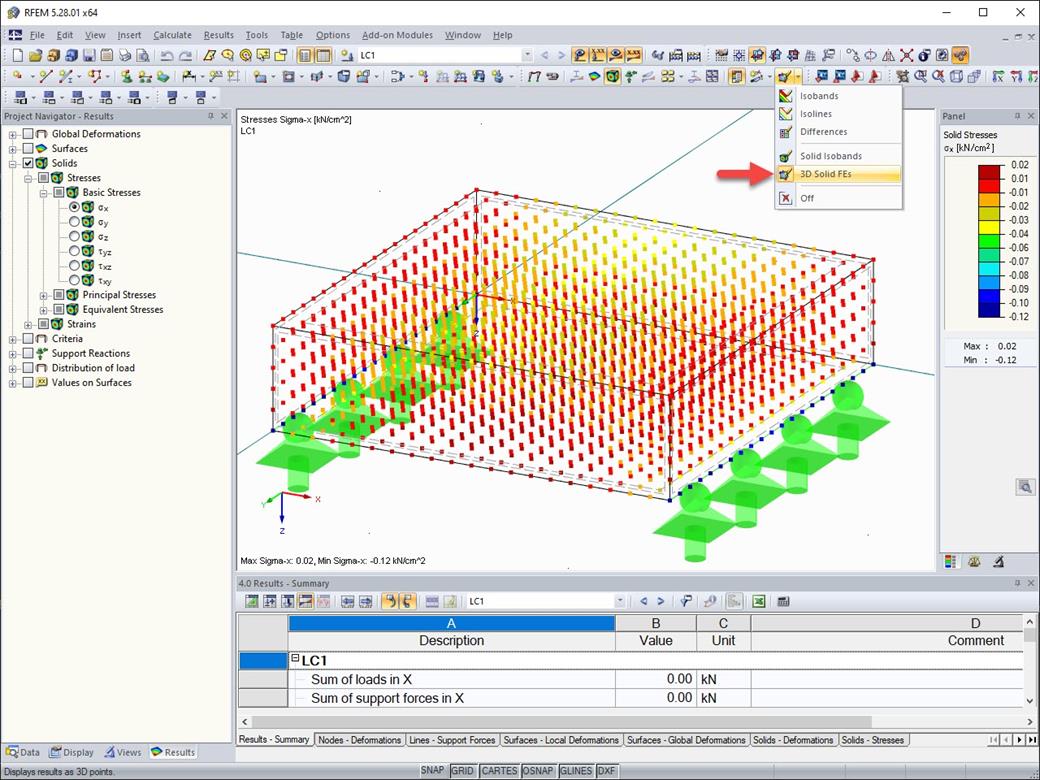Enable the Global Deformations checkbox
Screen dimensions: 1040x780
(30, 133)
